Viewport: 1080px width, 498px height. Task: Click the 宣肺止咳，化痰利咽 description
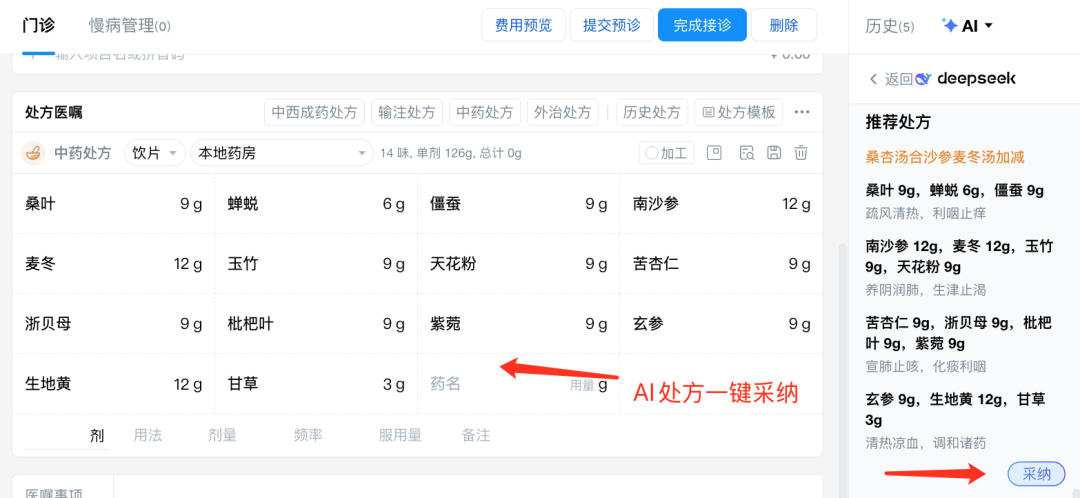(926, 366)
